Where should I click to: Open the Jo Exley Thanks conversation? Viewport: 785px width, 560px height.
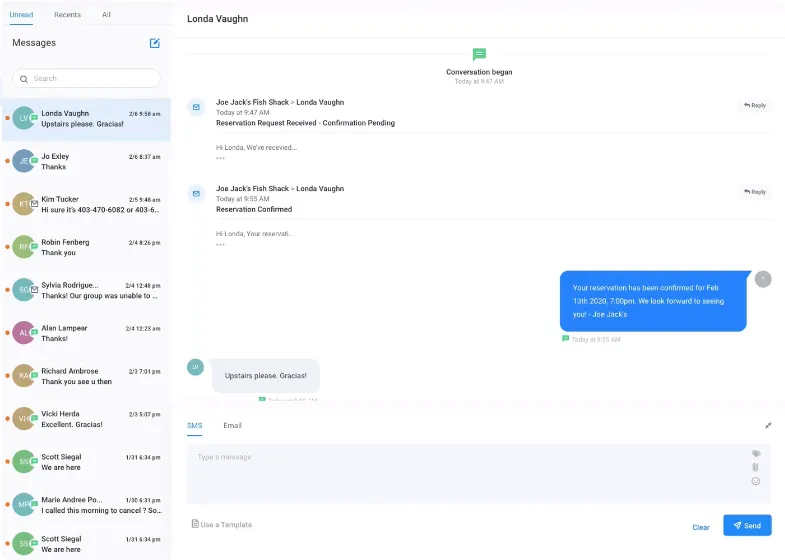point(86,162)
